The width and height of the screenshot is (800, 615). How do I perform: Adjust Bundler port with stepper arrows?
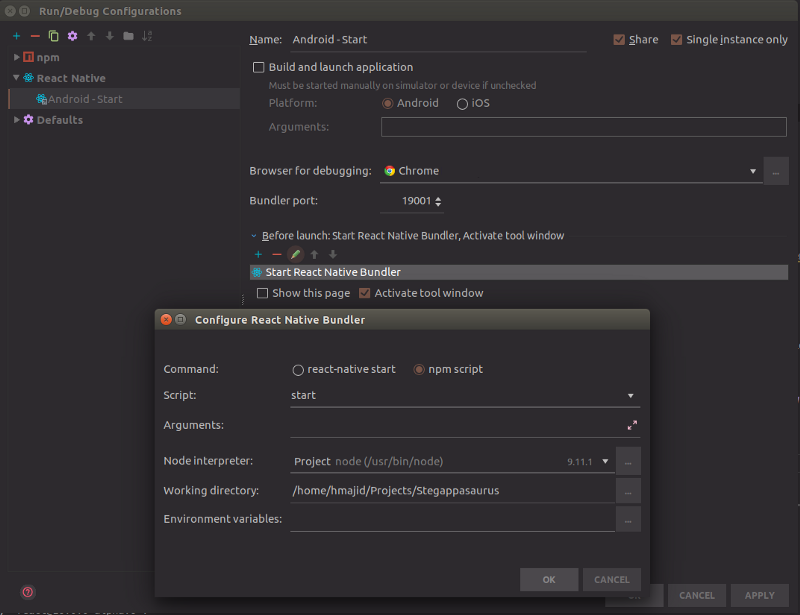coord(438,201)
